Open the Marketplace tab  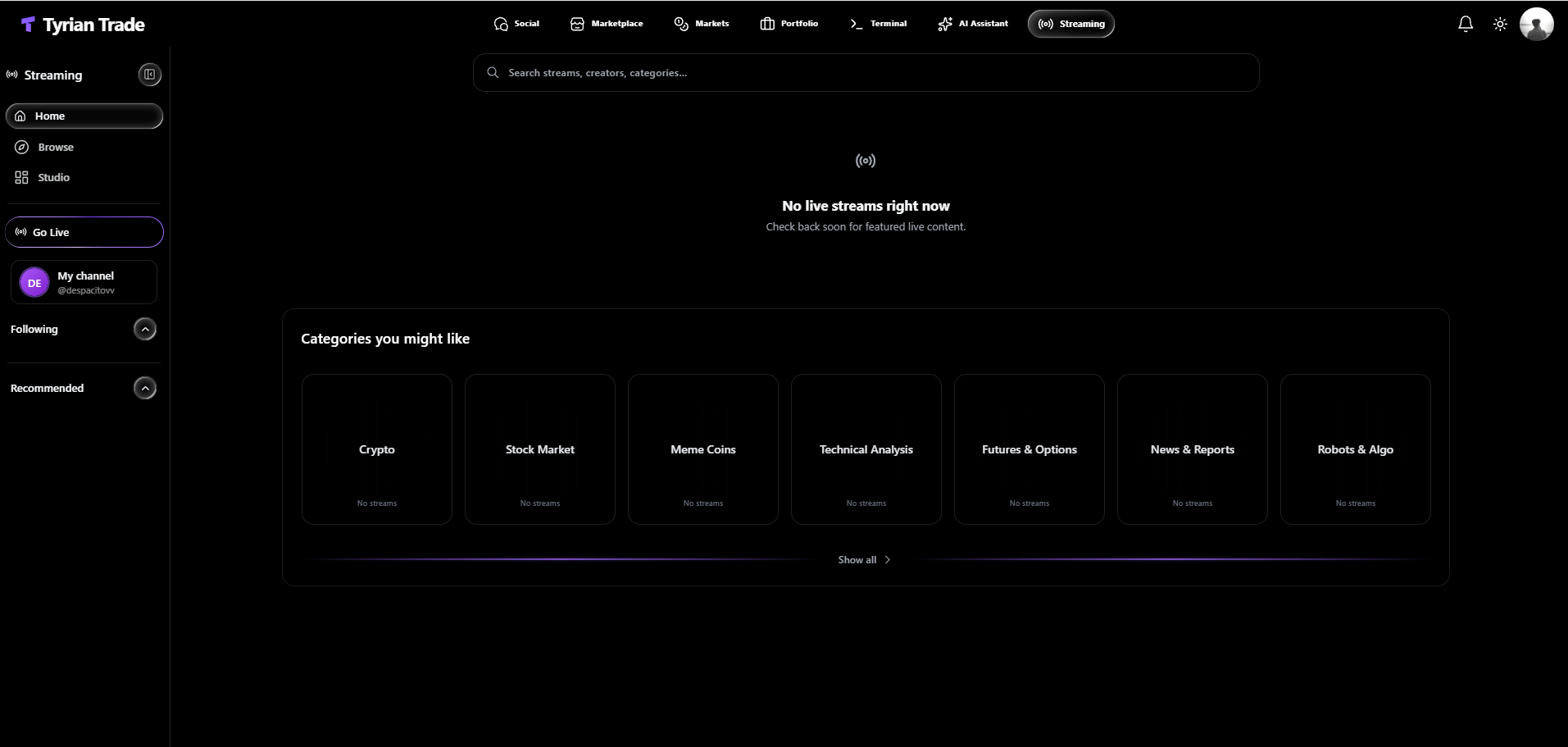click(607, 24)
